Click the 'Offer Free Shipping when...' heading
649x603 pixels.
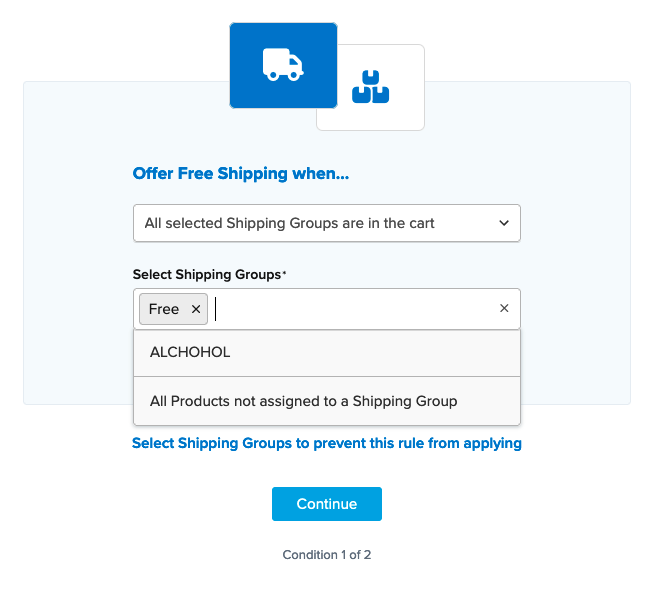(x=241, y=174)
